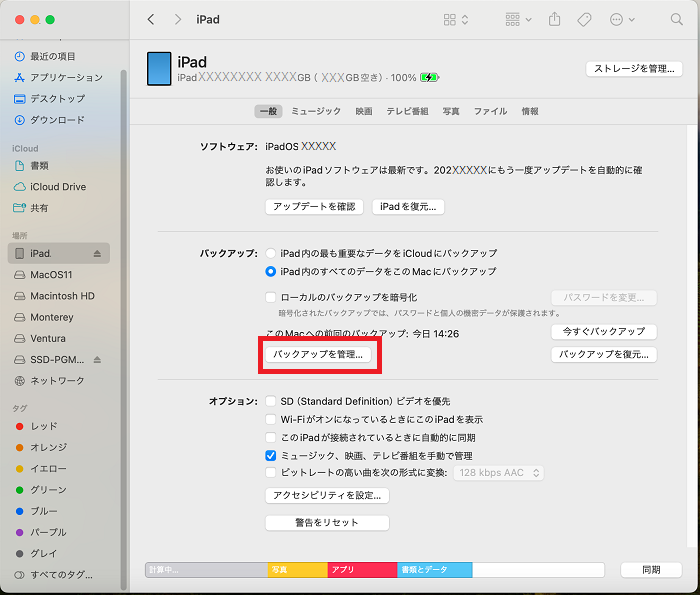Click the sidebar vertical scrollbar
Image resolution: width=700 pixels, height=595 pixels.
point(124,329)
